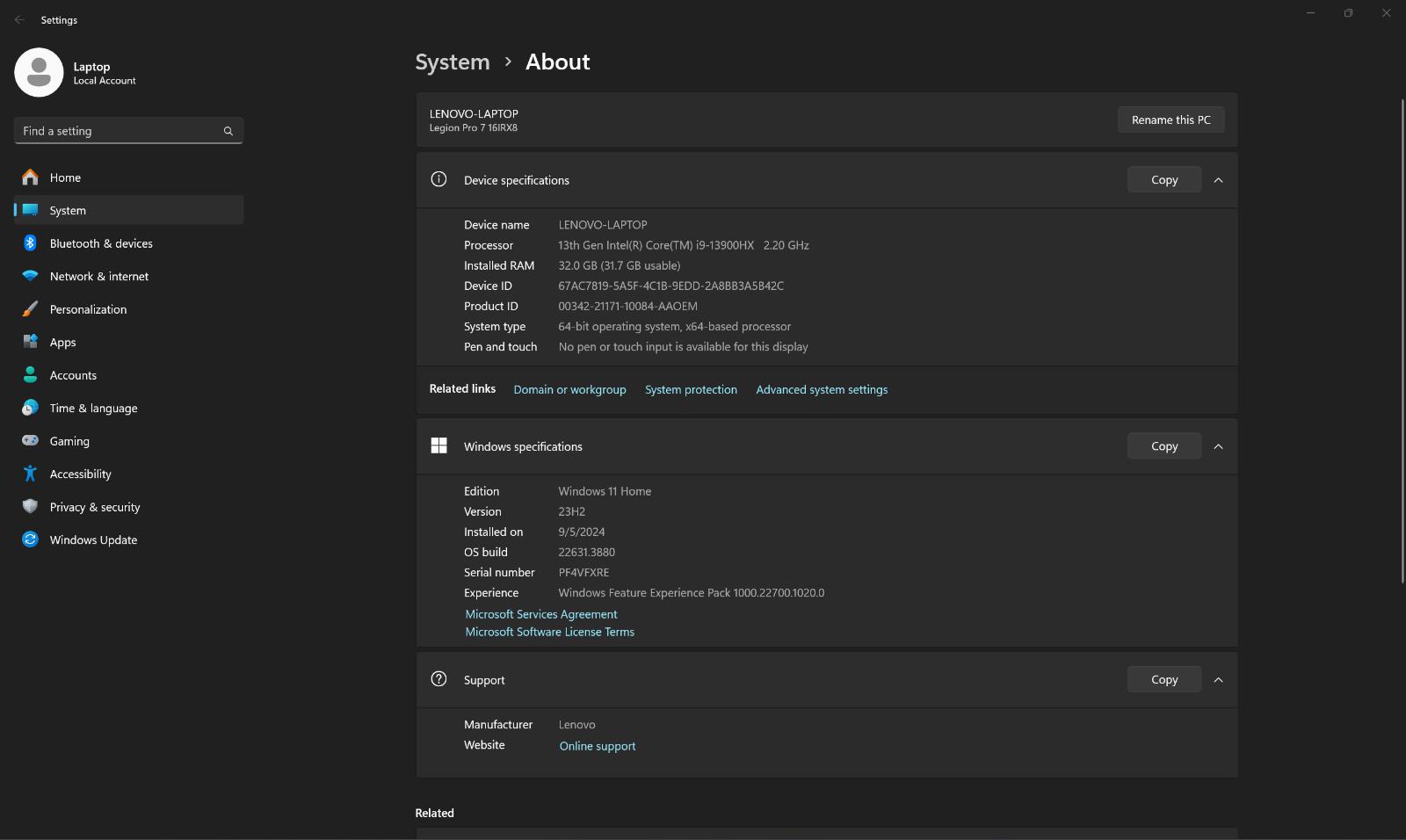
Task: Open the Microsoft Services Agreement link
Action: click(540, 614)
